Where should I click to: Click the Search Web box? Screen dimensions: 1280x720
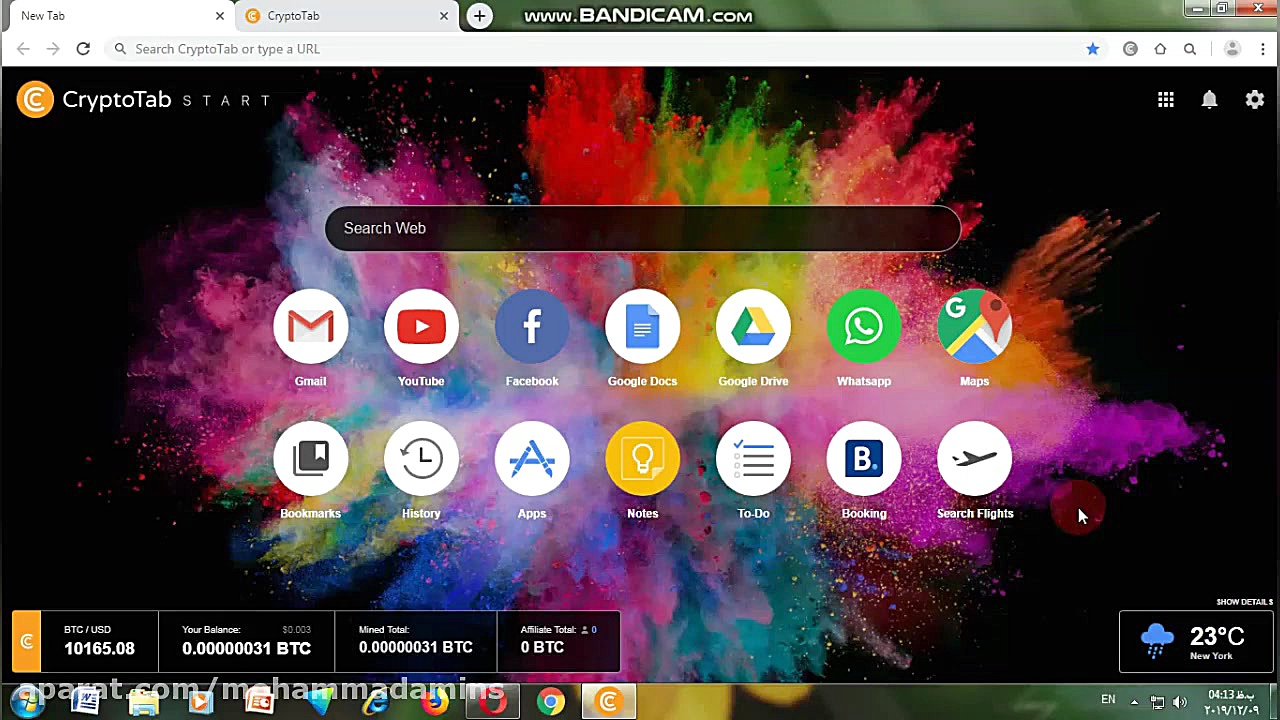(x=643, y=228)
